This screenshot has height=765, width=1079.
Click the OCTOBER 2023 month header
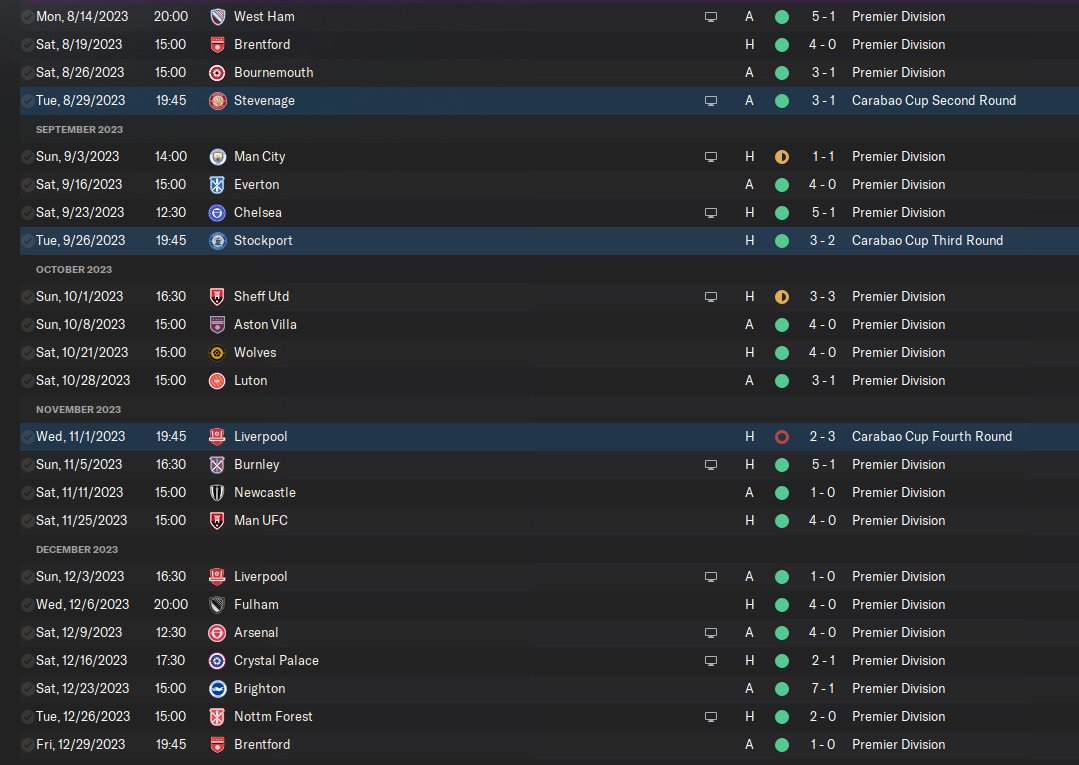(x=74, y=270)
